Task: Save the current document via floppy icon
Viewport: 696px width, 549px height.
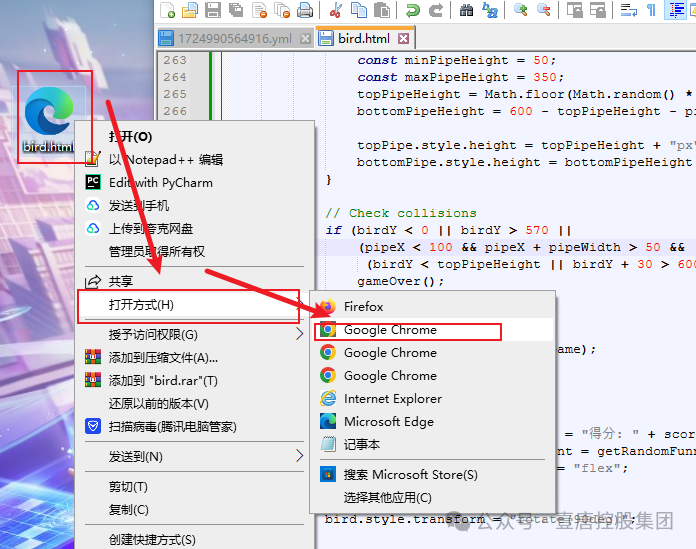Action: click(213, 9)
